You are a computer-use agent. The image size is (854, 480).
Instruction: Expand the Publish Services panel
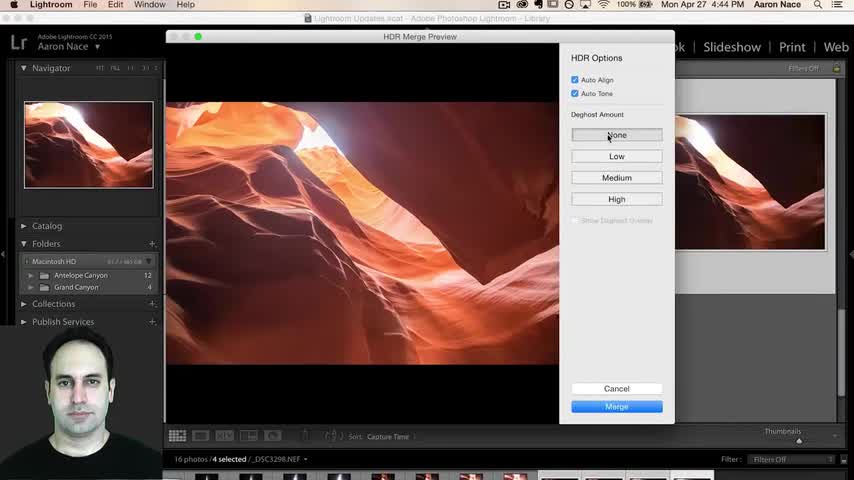tap(23, 322)
